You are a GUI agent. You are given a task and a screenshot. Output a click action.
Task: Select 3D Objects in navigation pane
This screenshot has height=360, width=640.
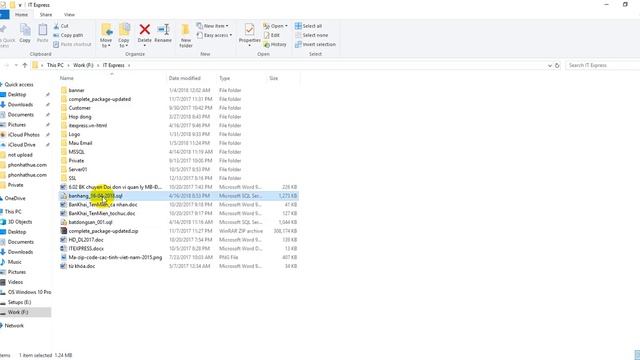click(x=20, y=222)
